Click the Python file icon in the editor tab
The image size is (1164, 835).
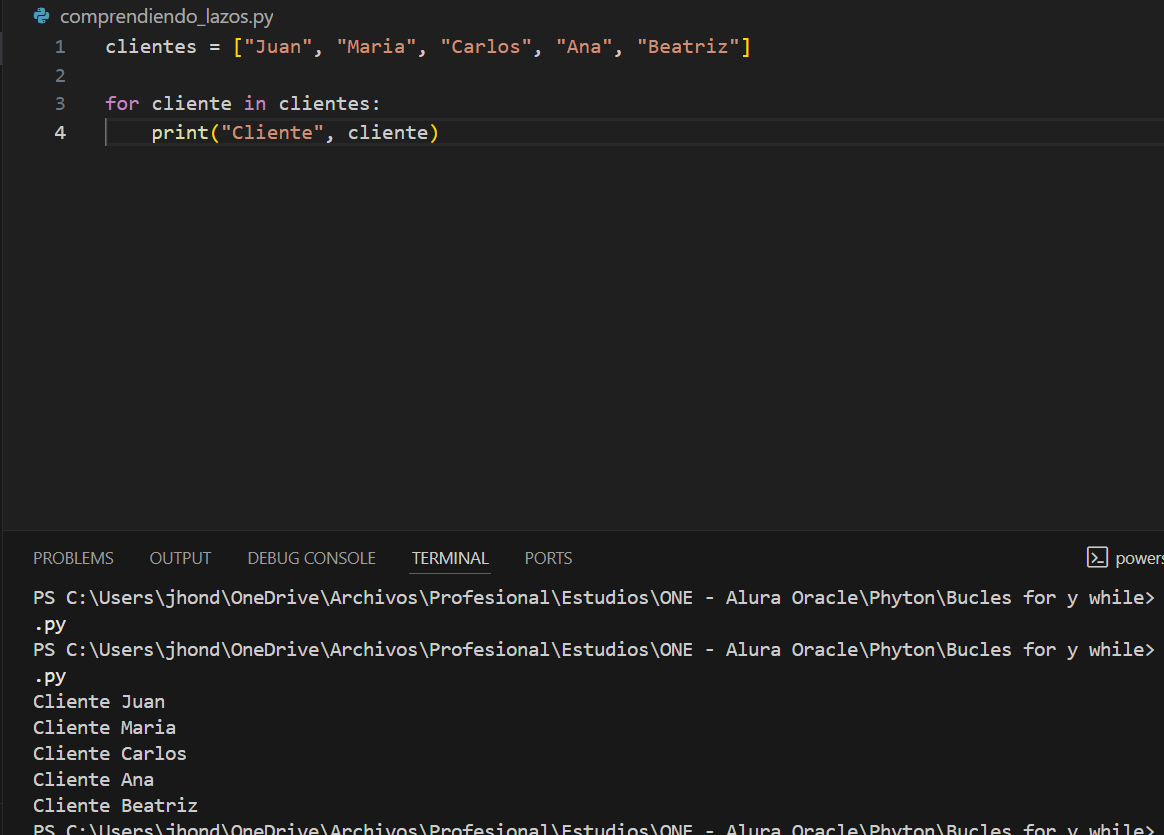[42, 16]
